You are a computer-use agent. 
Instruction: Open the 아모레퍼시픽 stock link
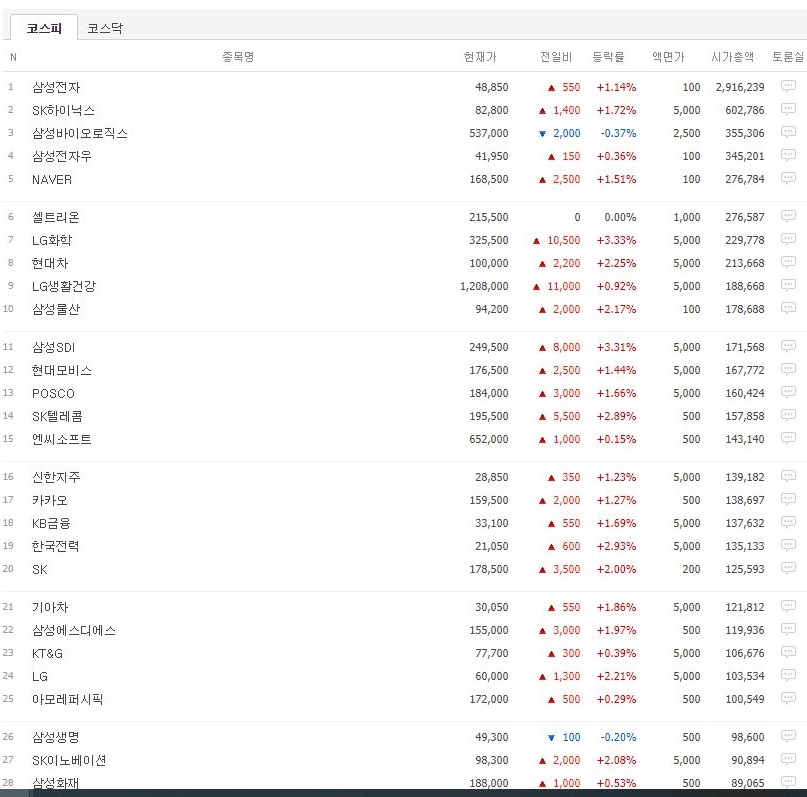pyautogui.click(x=67, y=699)
